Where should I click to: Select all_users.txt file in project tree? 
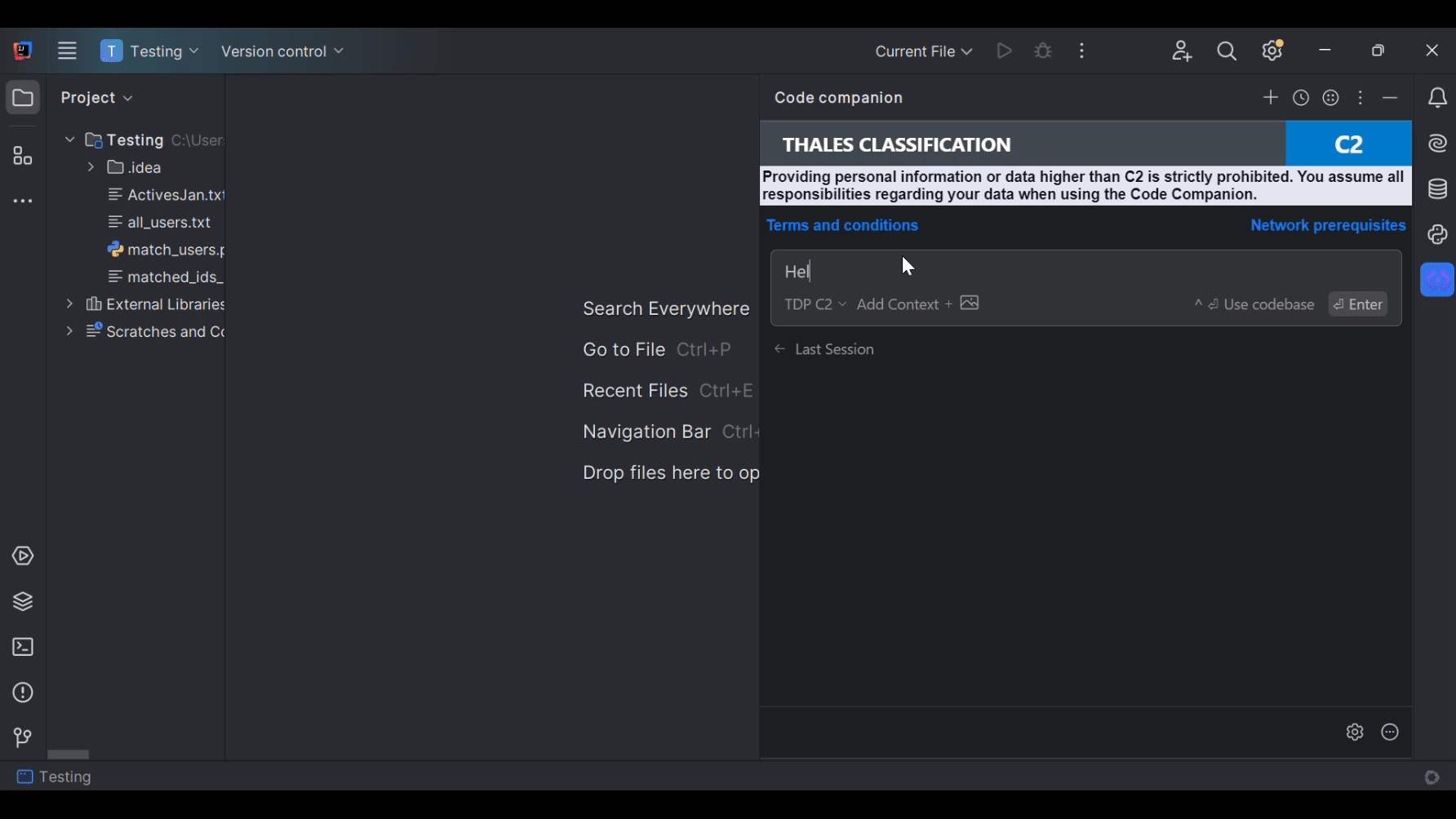[x=160, y=223]
